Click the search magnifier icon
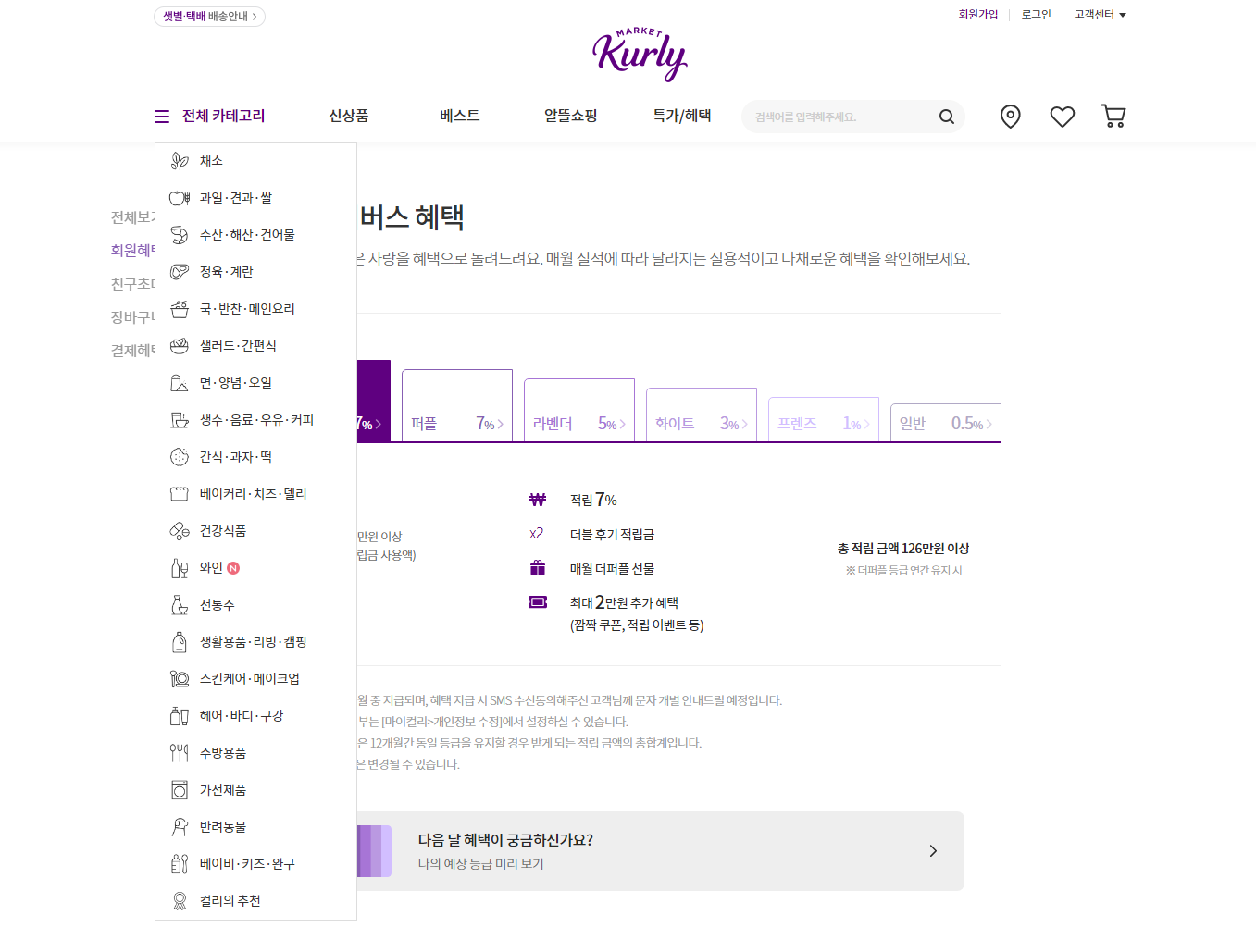Image resolution: width=1256 pixels, height=952 pixels. 946,117
